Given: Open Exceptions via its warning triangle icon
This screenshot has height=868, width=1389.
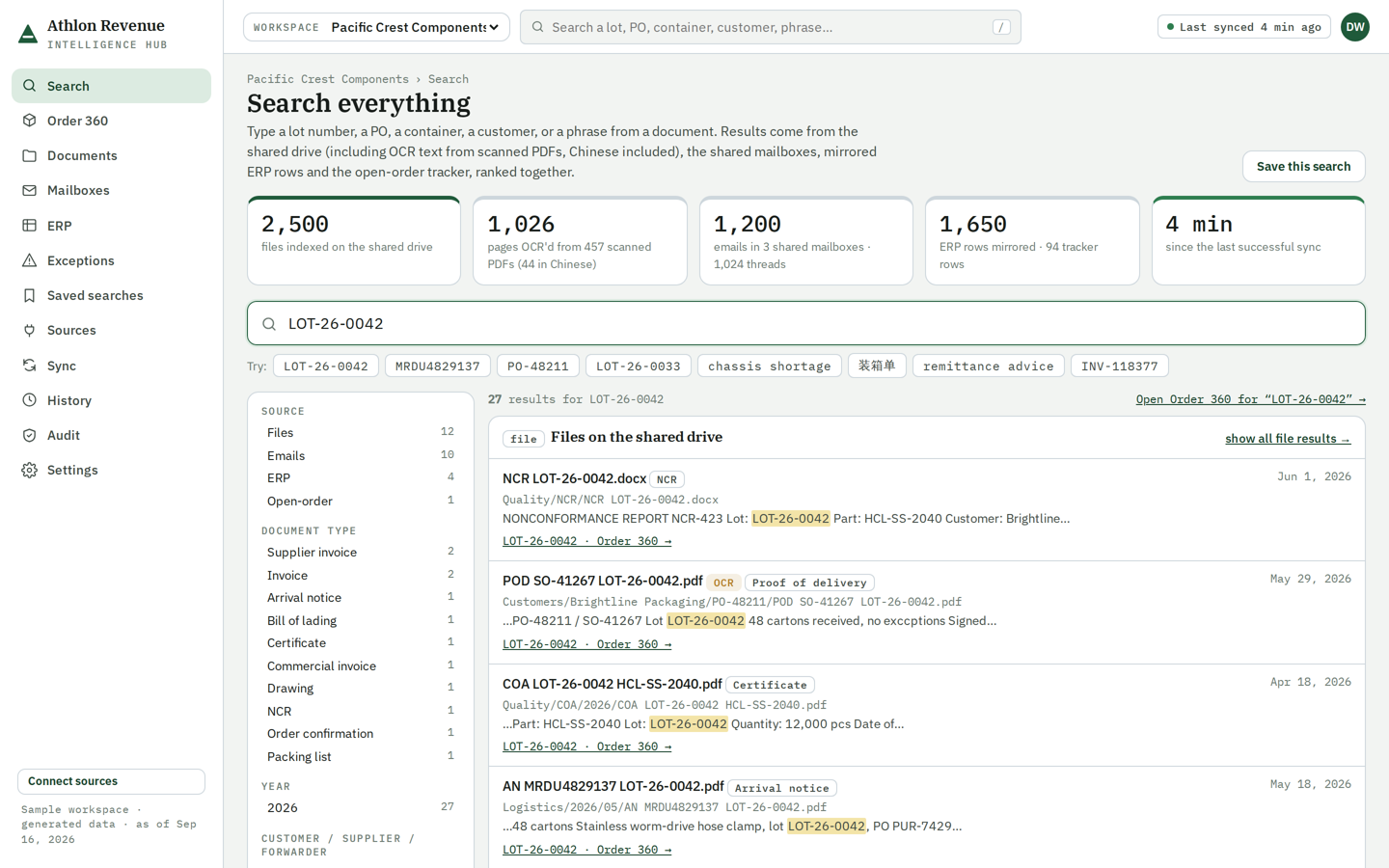Looking at the screenshot, I should tap(30, 260).
